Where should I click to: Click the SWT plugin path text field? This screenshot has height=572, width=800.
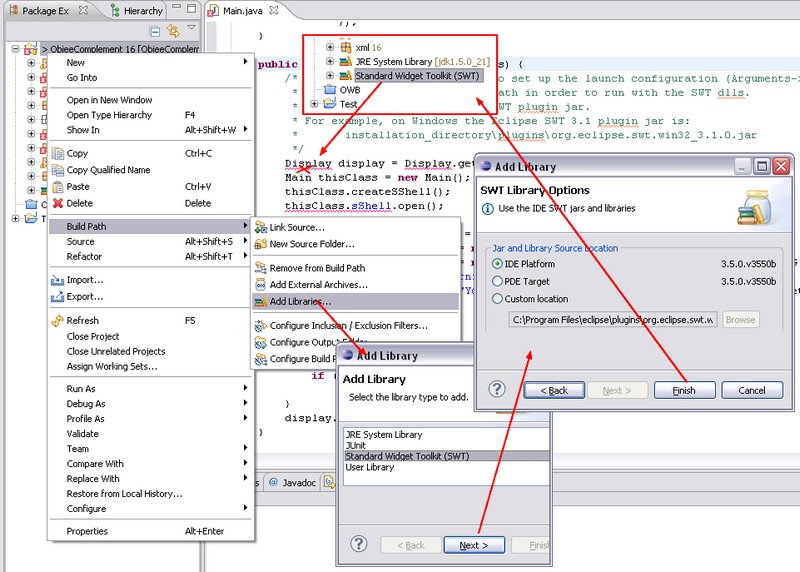(612, 320)
